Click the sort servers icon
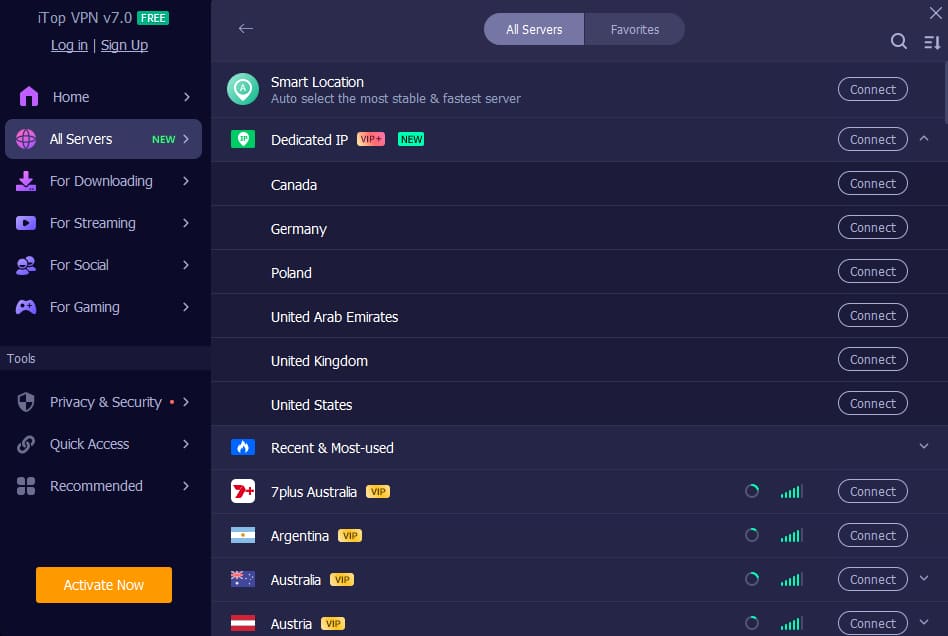 [x=932, y=42]
